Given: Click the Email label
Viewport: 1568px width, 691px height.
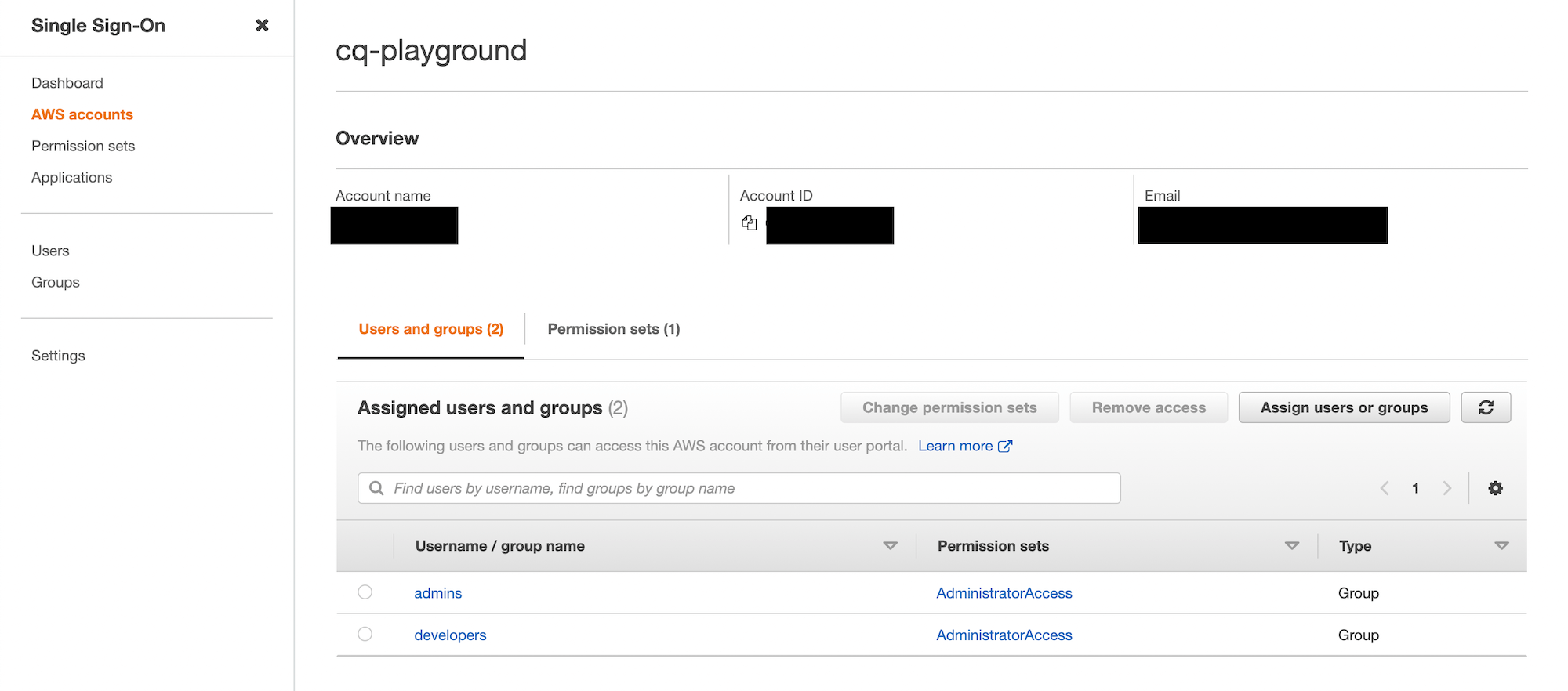Looking at the screenshot, I should point(1162,196).
